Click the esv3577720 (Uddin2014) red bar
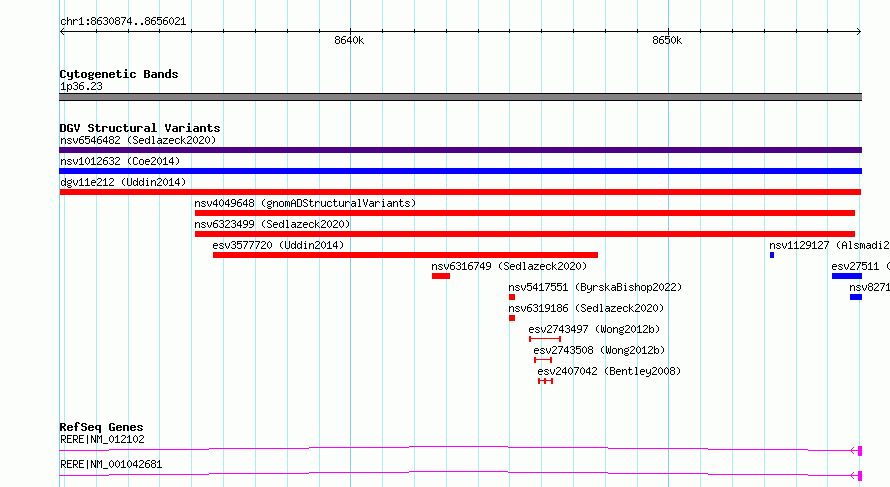890x487 pixels. pos(405,255)
